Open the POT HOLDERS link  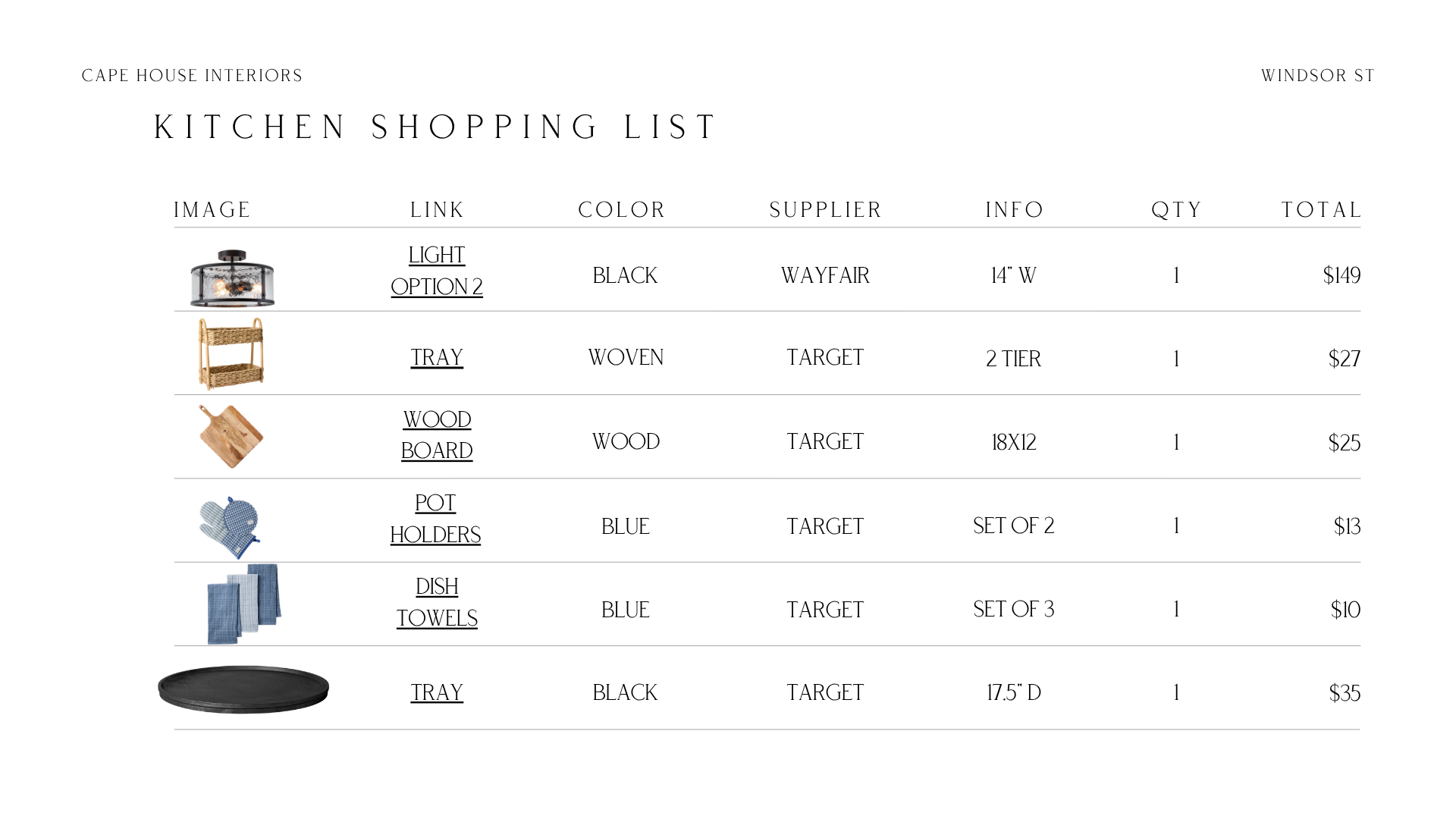click(x=435, y=519)
